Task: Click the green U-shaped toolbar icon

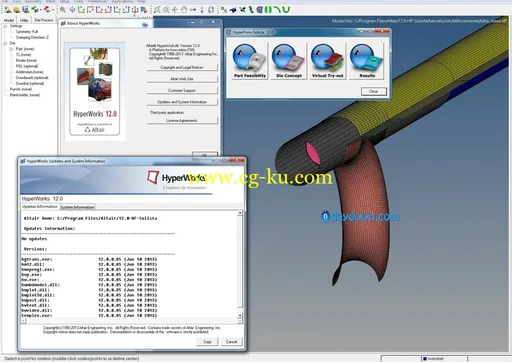Action: click(x=287, y=10)
